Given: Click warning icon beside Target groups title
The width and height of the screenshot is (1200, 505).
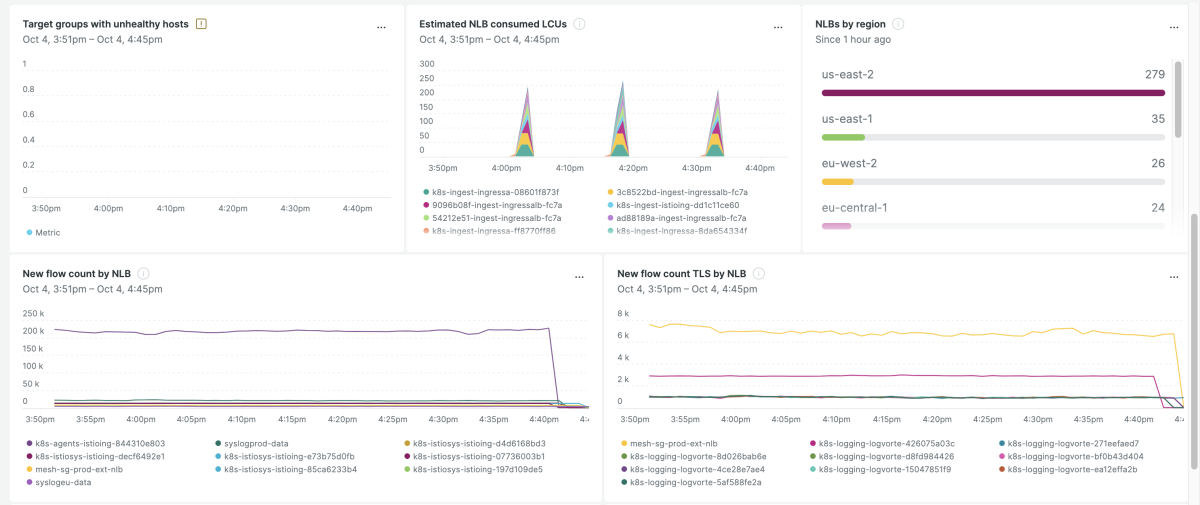Looking at the screenshot, I should click(201, 23).
